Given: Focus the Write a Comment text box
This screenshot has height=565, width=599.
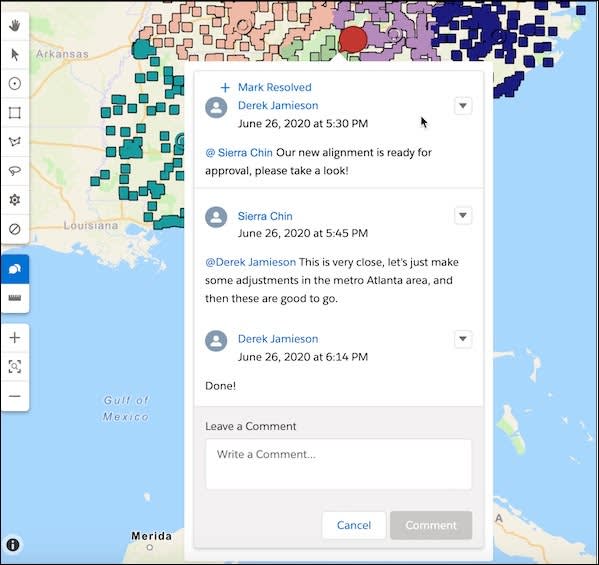Looking at the screenshot, I should pyautogui.click(x=338, y=464).
